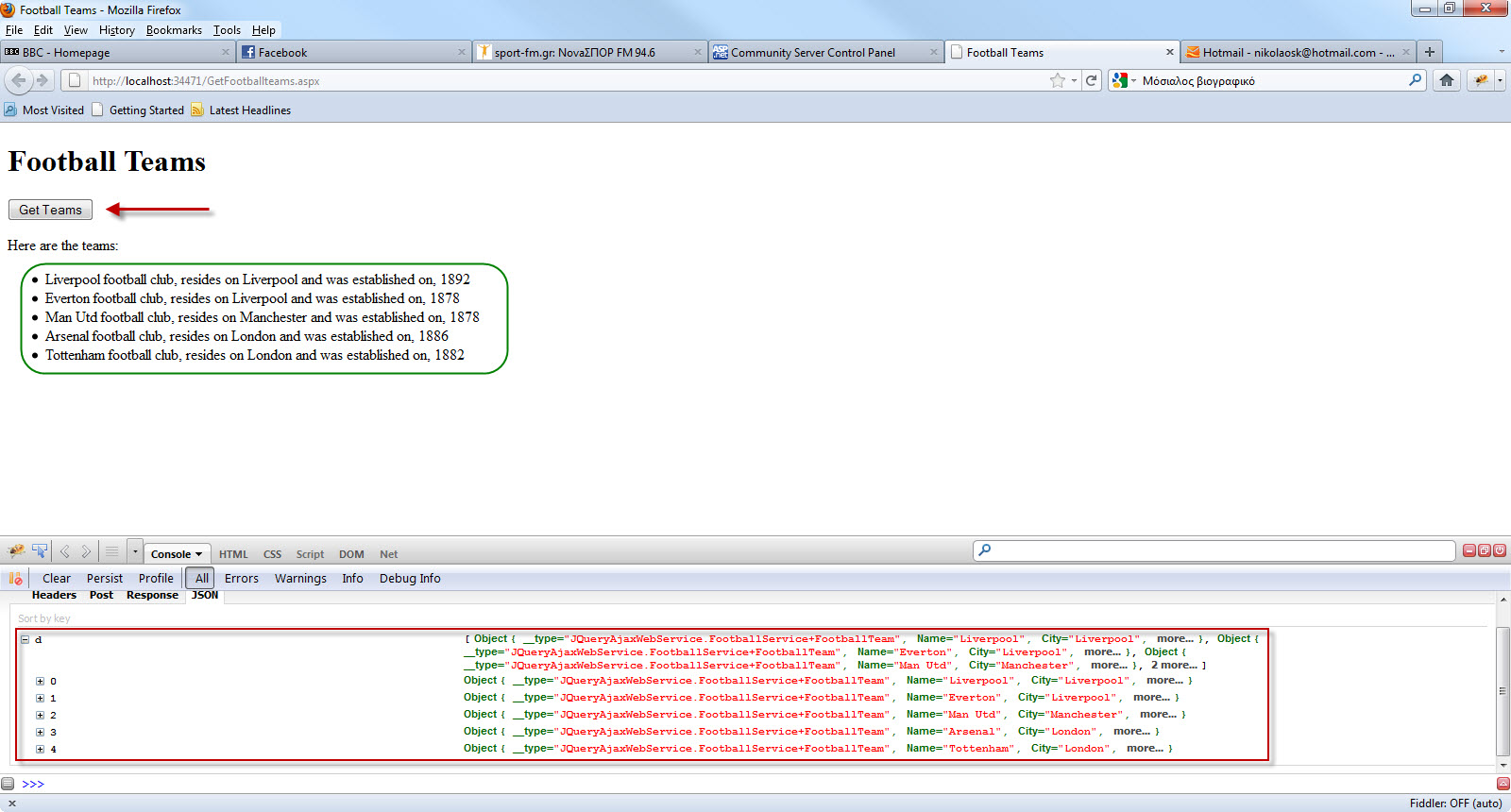Screen dimensions: 1511x812
Task: Click the search bar magnifier icon
Action: (1415, 80)
